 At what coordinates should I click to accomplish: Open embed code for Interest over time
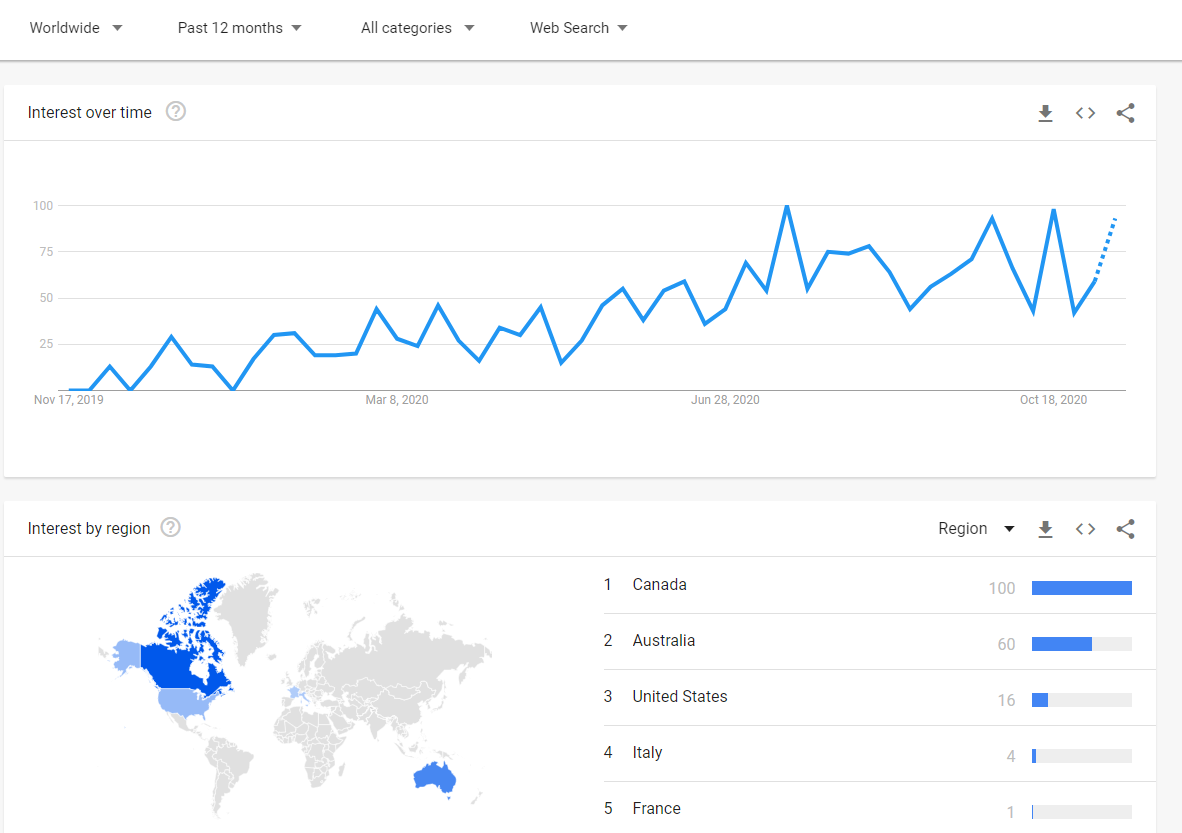click(x=1085, y=113)
